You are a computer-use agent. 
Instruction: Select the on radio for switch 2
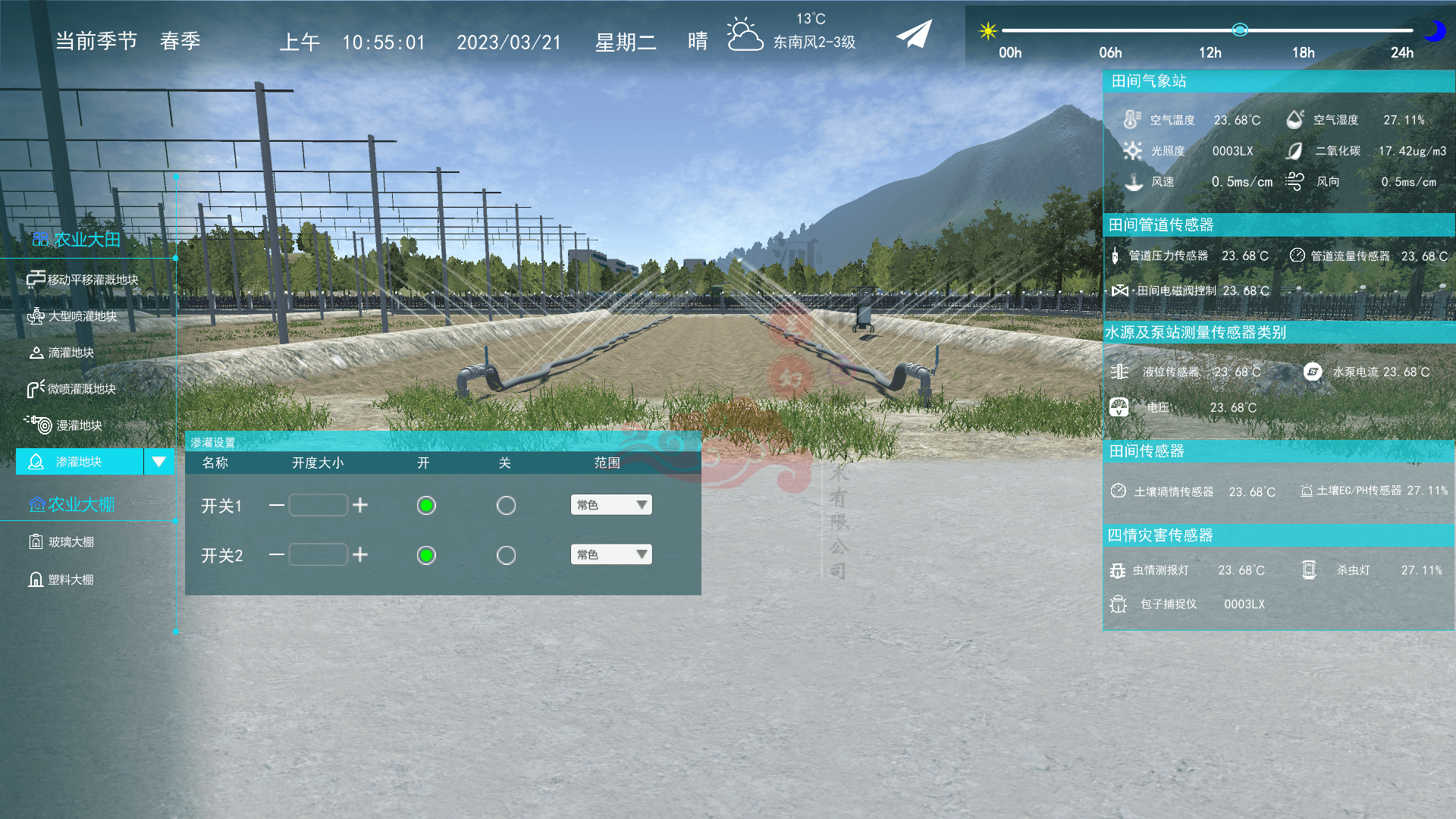[426, 556]
